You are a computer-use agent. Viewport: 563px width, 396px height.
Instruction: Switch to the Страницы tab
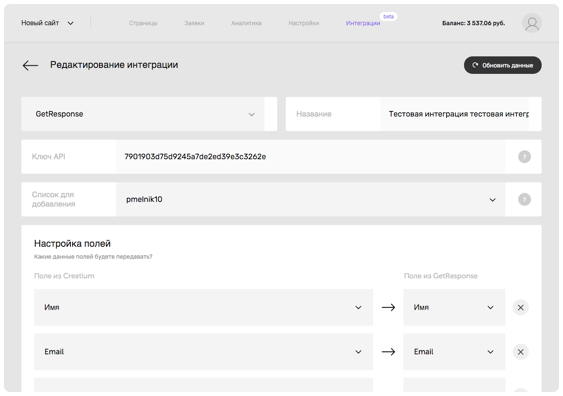tap(143, 23)
